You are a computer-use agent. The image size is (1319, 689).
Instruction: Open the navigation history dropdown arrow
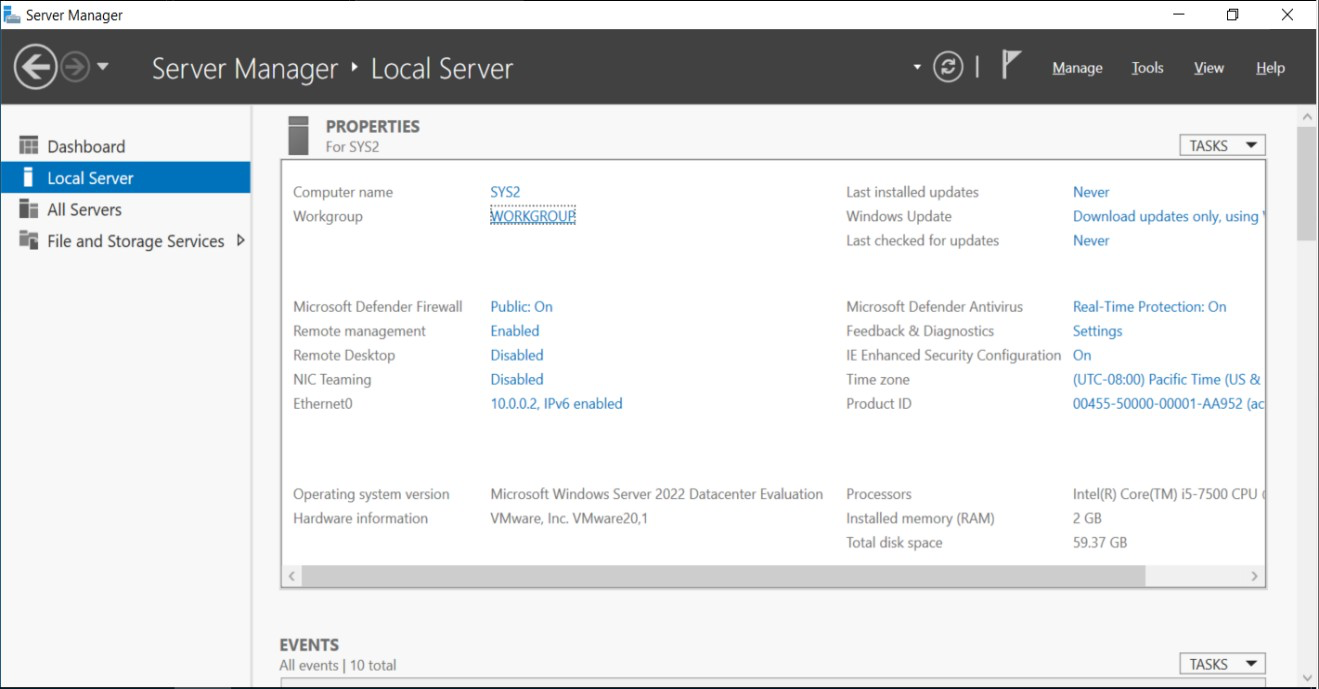coord(102,68)
